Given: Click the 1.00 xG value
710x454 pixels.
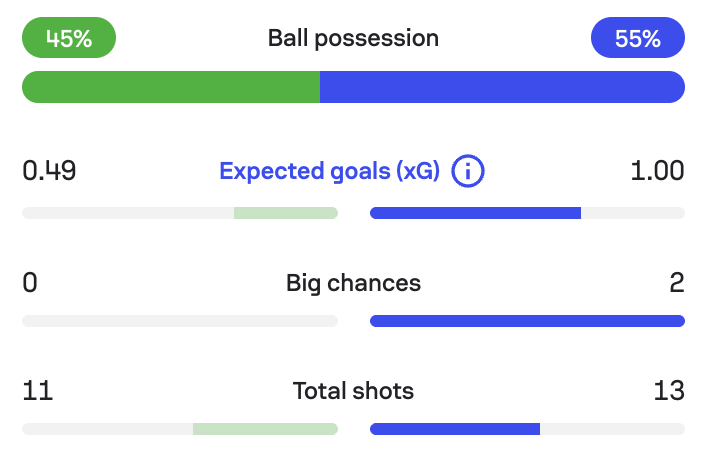Looking at the screenshot, I should pyautogui.click(x=657, y=171).
